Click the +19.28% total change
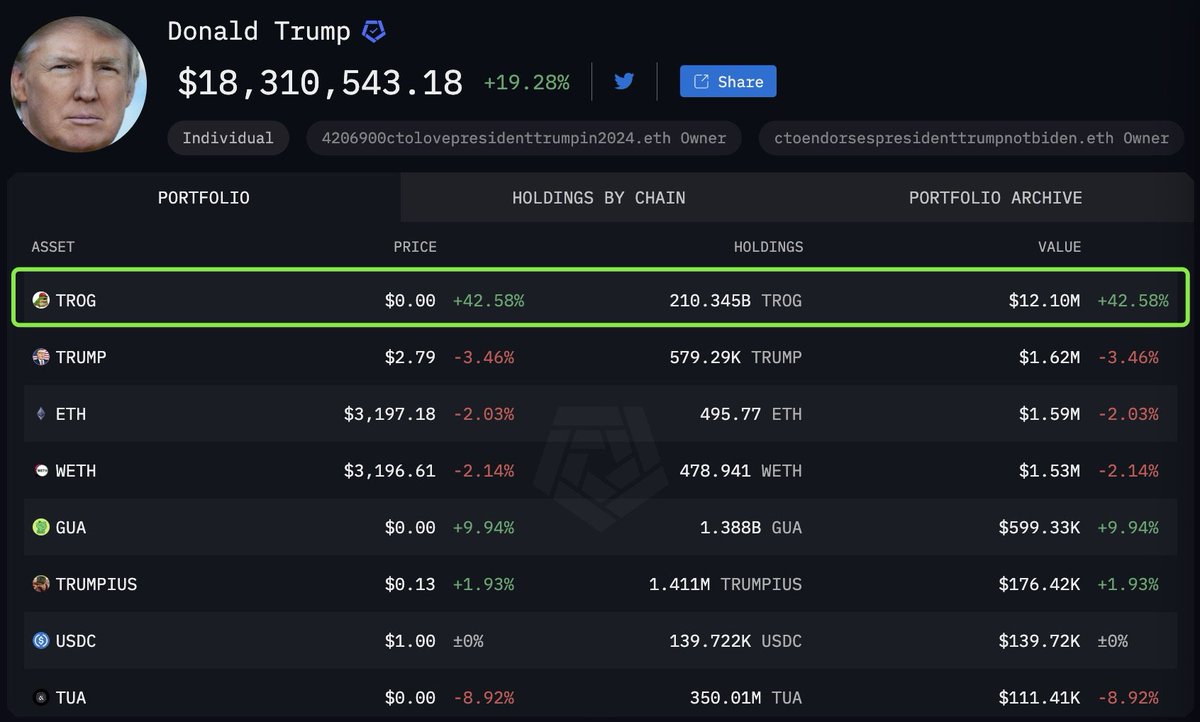 527,82
